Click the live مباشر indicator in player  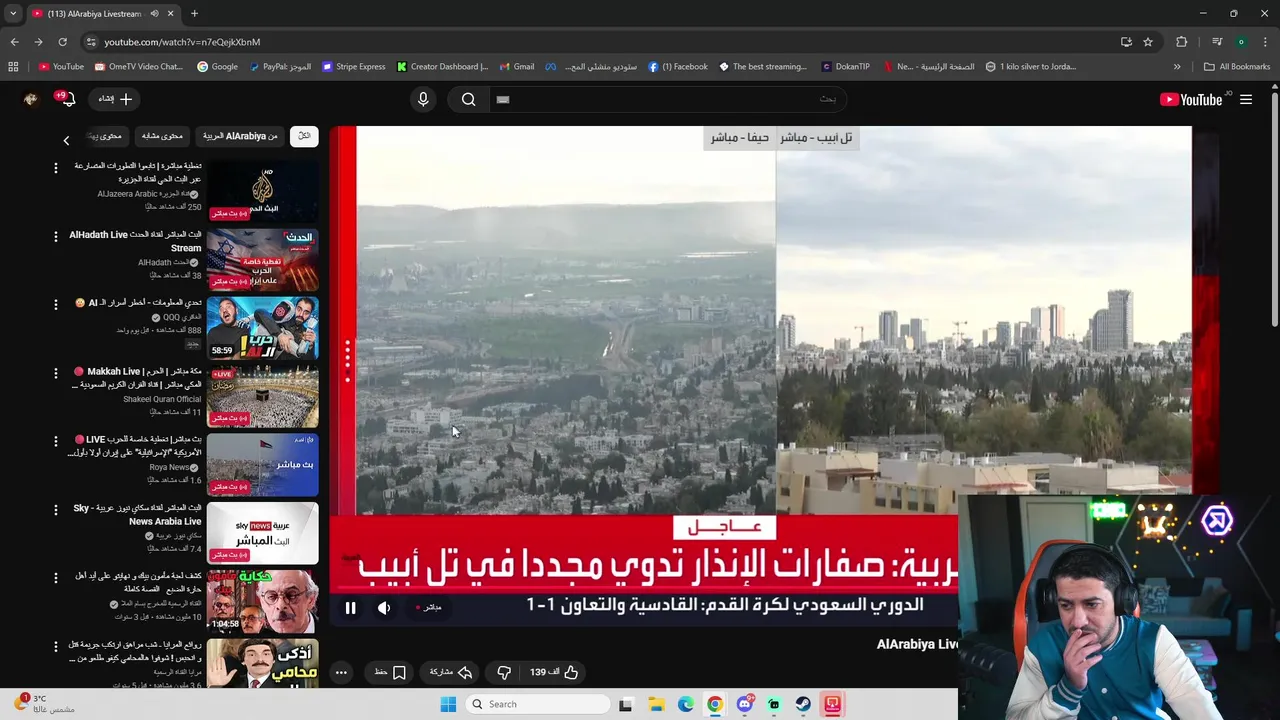click(x=429, y=607)
